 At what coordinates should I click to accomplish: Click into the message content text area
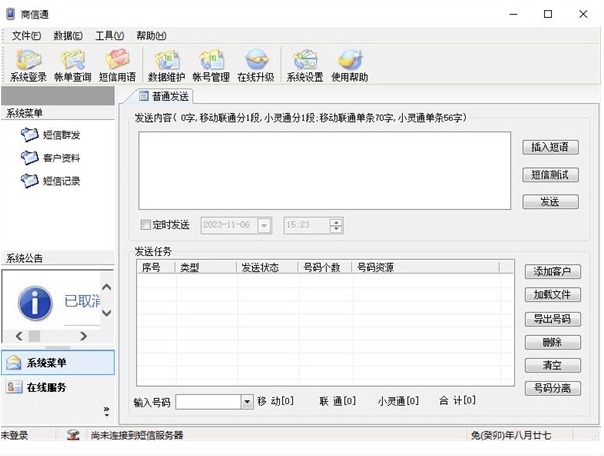click(325, 171)
